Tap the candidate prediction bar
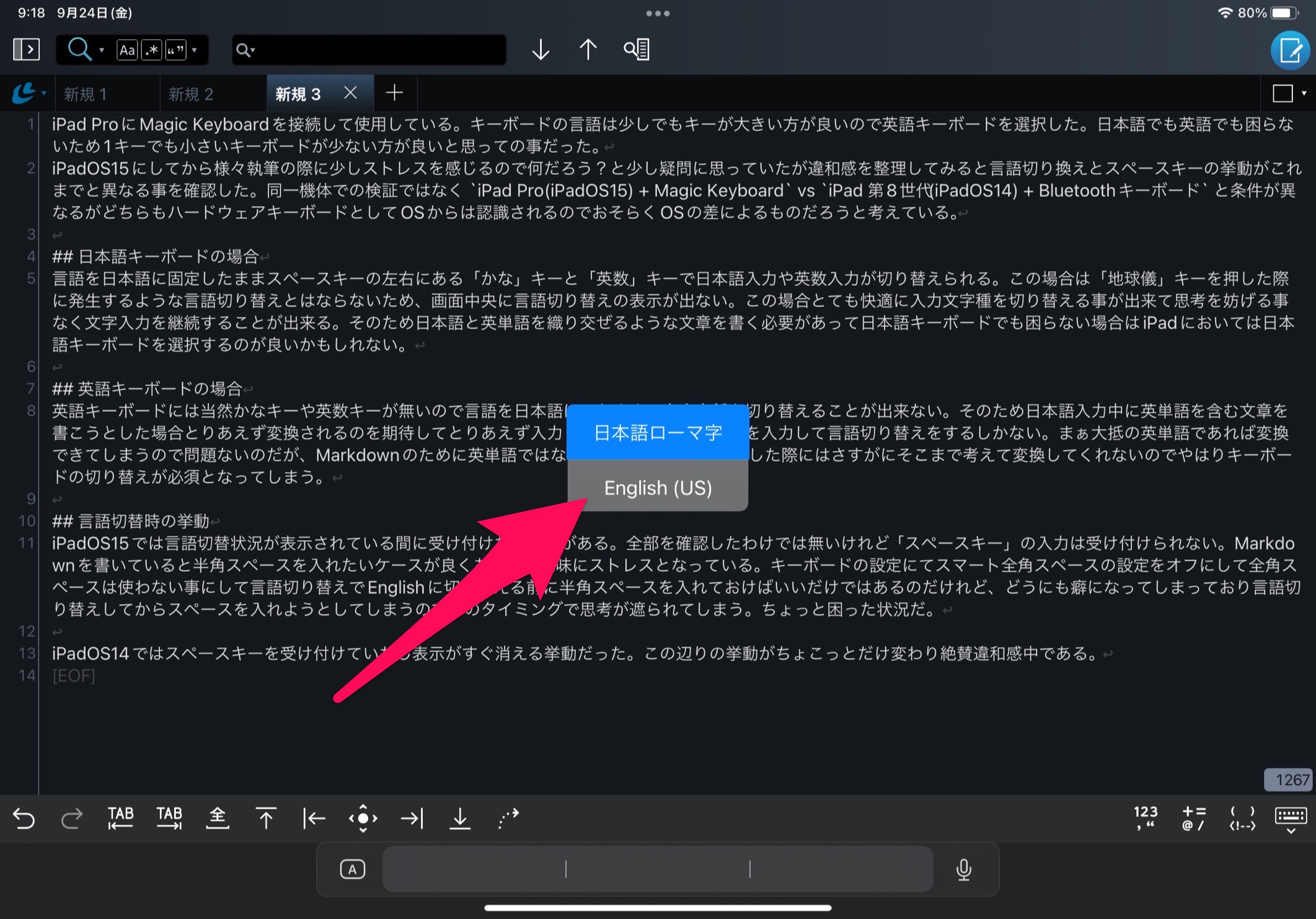1316x919 pixels. point(658,869)
